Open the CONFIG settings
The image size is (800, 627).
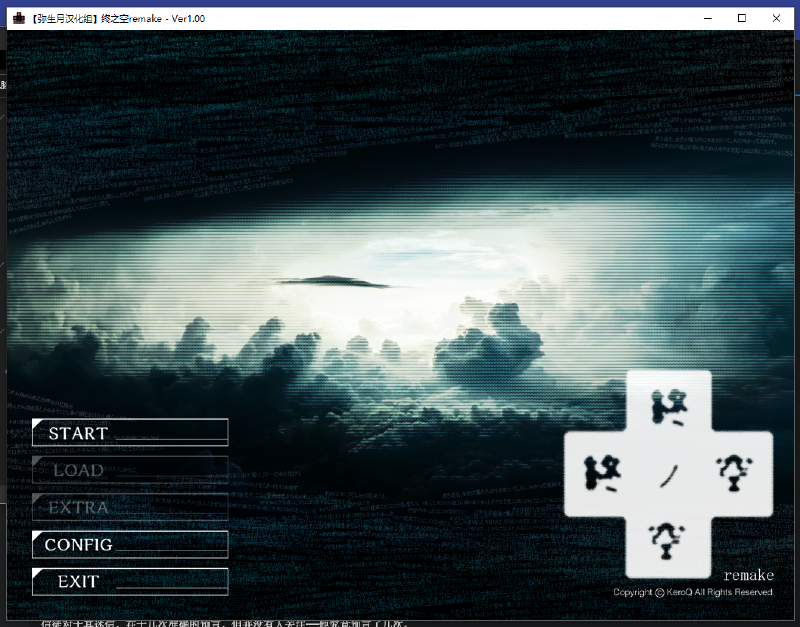coord(129,544)
